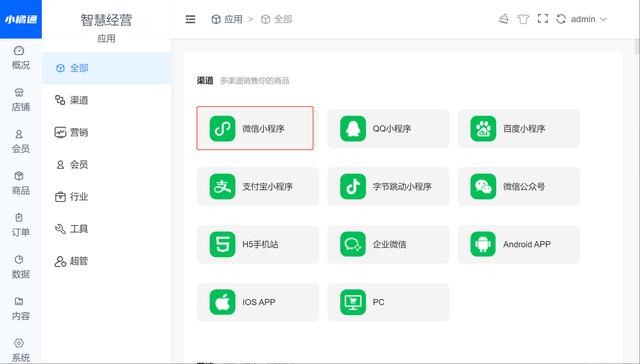The height and width of the screenshot is (364, 640).
Task: Select the 百度小程序 paw icon
Action: coord(483,129)
